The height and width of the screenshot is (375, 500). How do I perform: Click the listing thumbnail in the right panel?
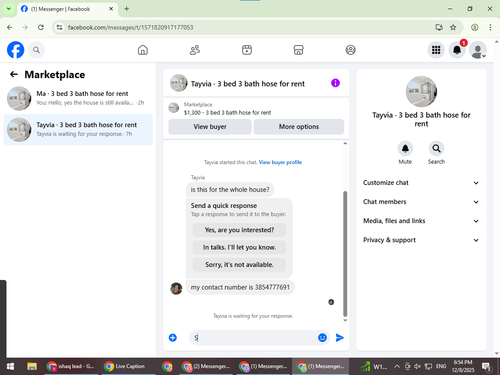pos(421,91)
